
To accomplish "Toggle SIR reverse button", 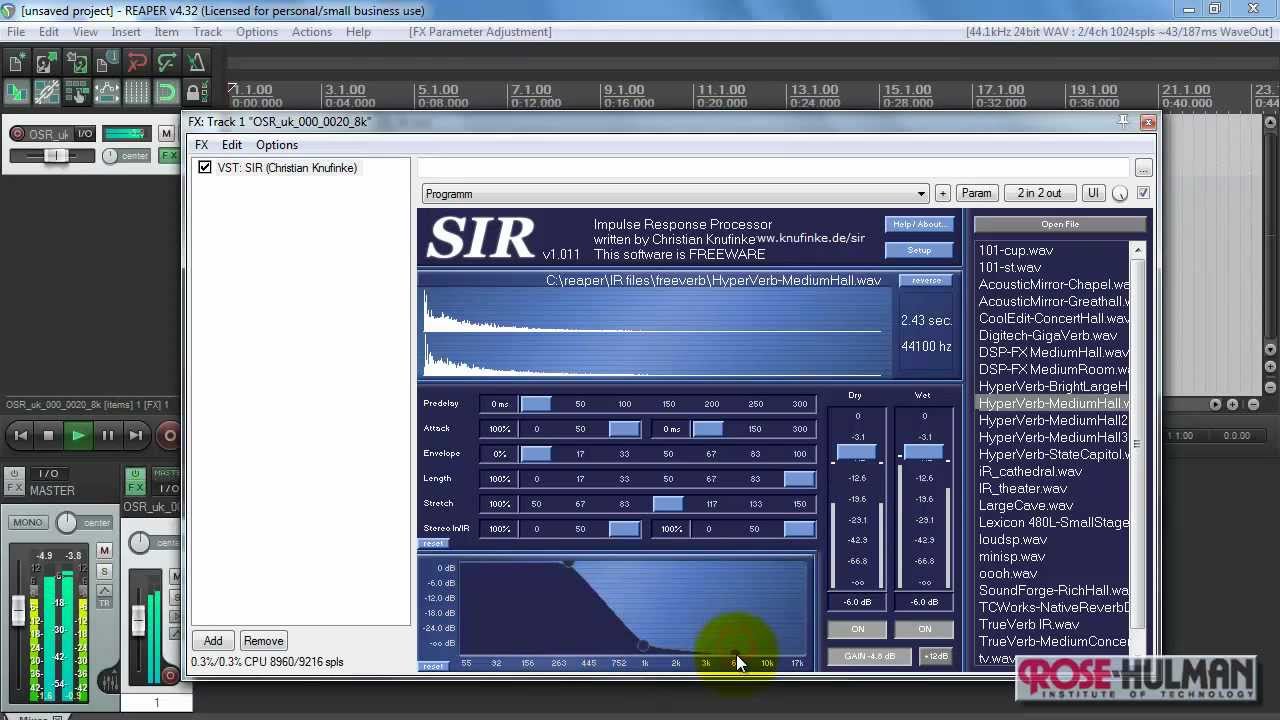I will coord(926,281).
